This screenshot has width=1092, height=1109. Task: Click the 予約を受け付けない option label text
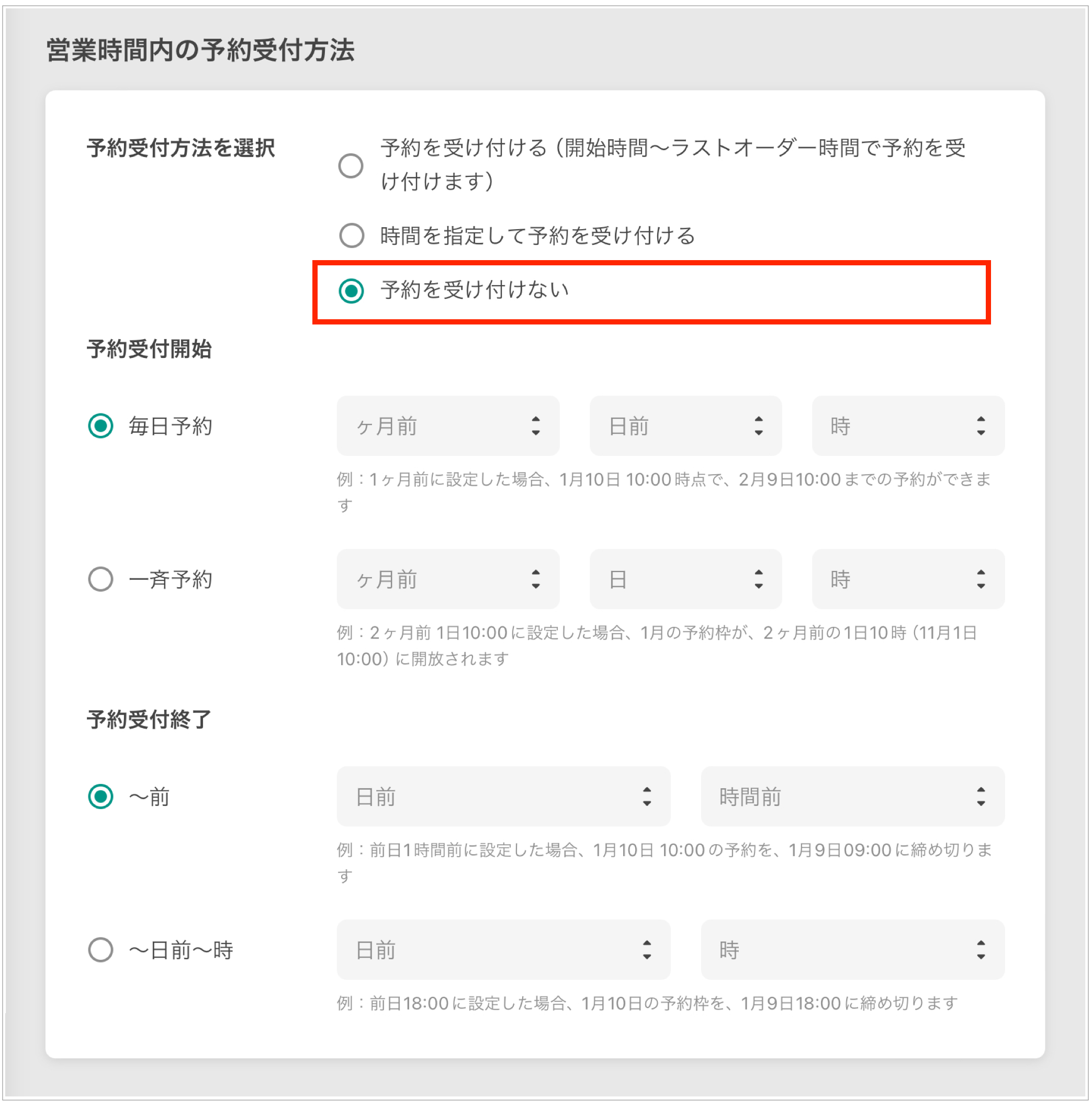pyautogui.click(x=475, y=290)
